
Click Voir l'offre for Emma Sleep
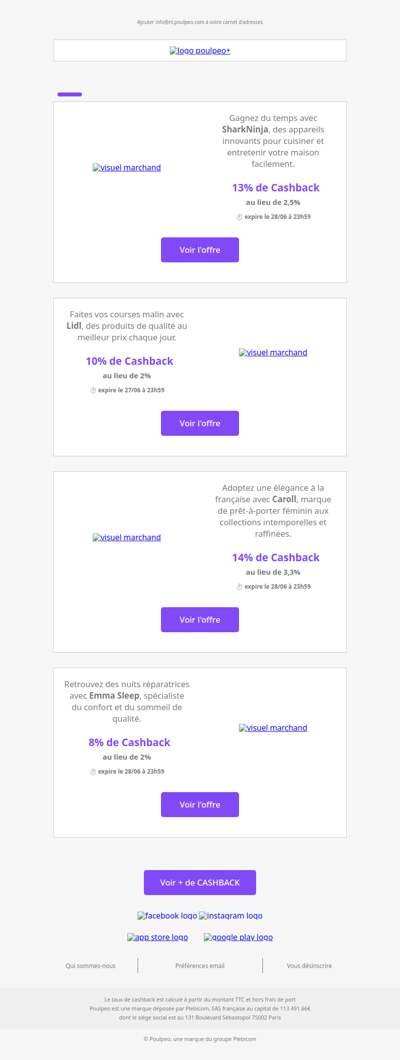point(200,804)
